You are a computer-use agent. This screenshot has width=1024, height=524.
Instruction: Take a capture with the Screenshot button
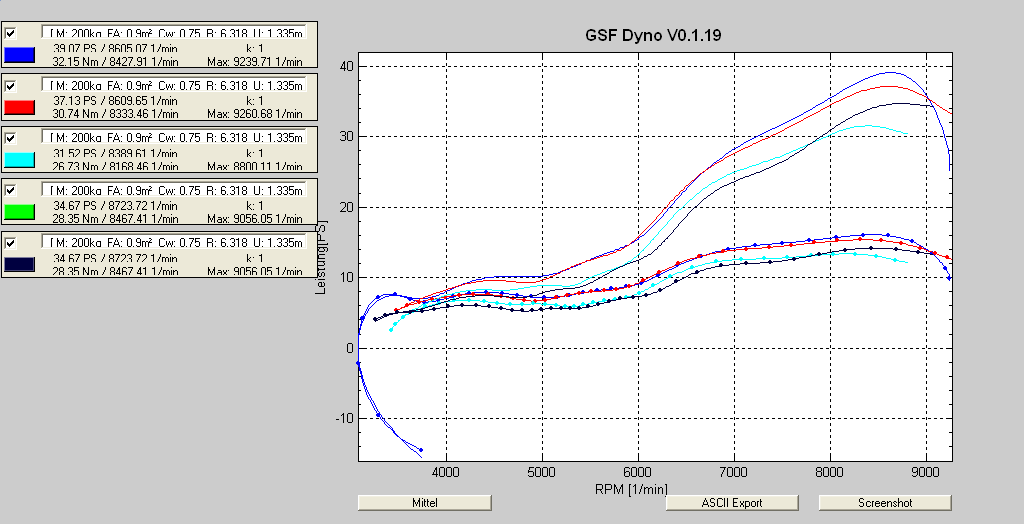(885, 503)
